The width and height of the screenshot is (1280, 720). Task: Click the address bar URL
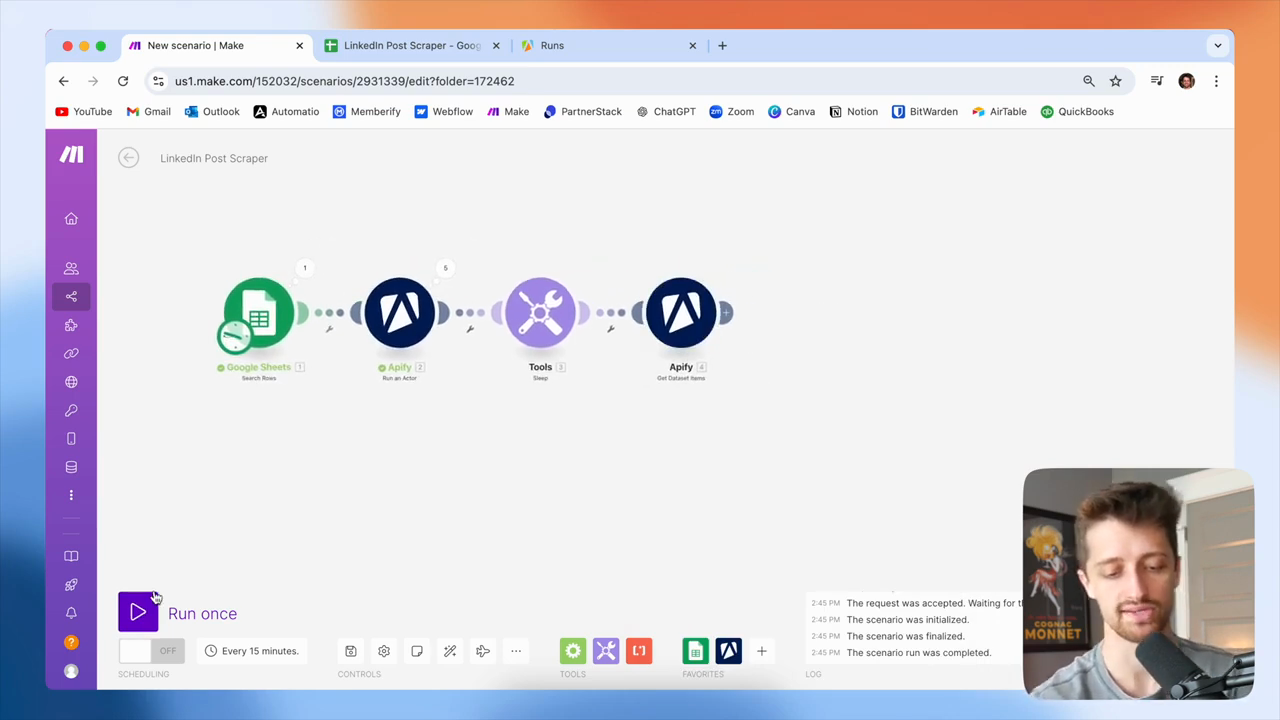345,81
